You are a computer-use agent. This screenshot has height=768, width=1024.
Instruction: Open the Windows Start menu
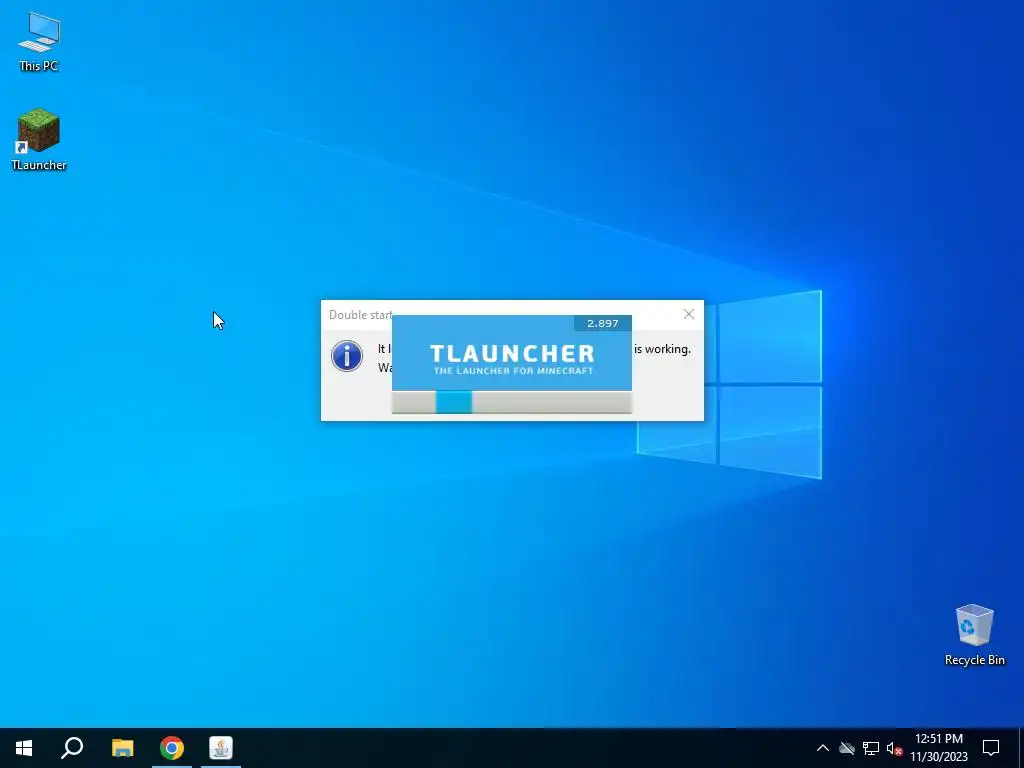click(24, 748)
